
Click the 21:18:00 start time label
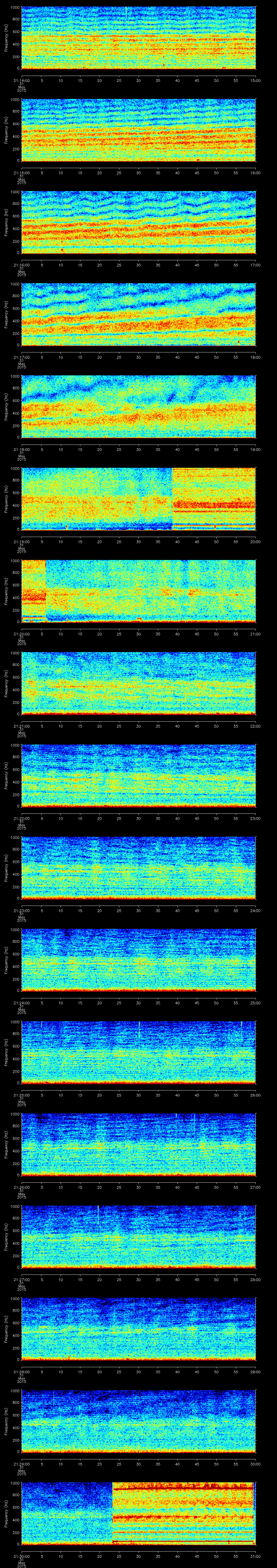click(x=21, y=449)
